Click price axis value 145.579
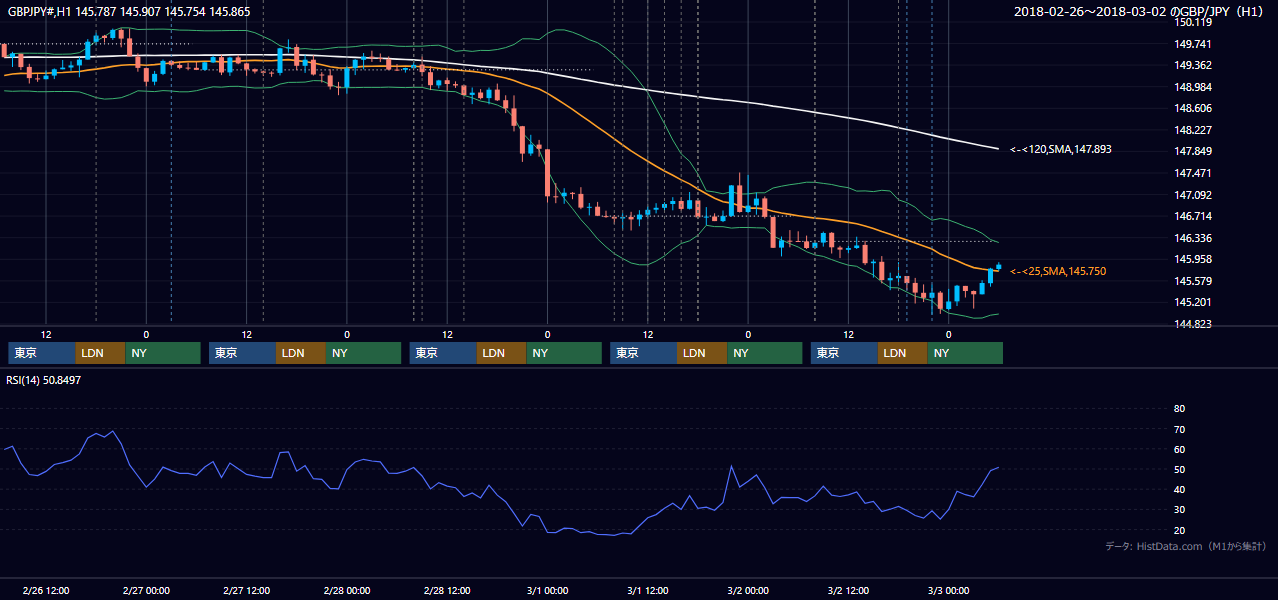Viewport: 1278px width, 600px height. [x=1192, y=281]
